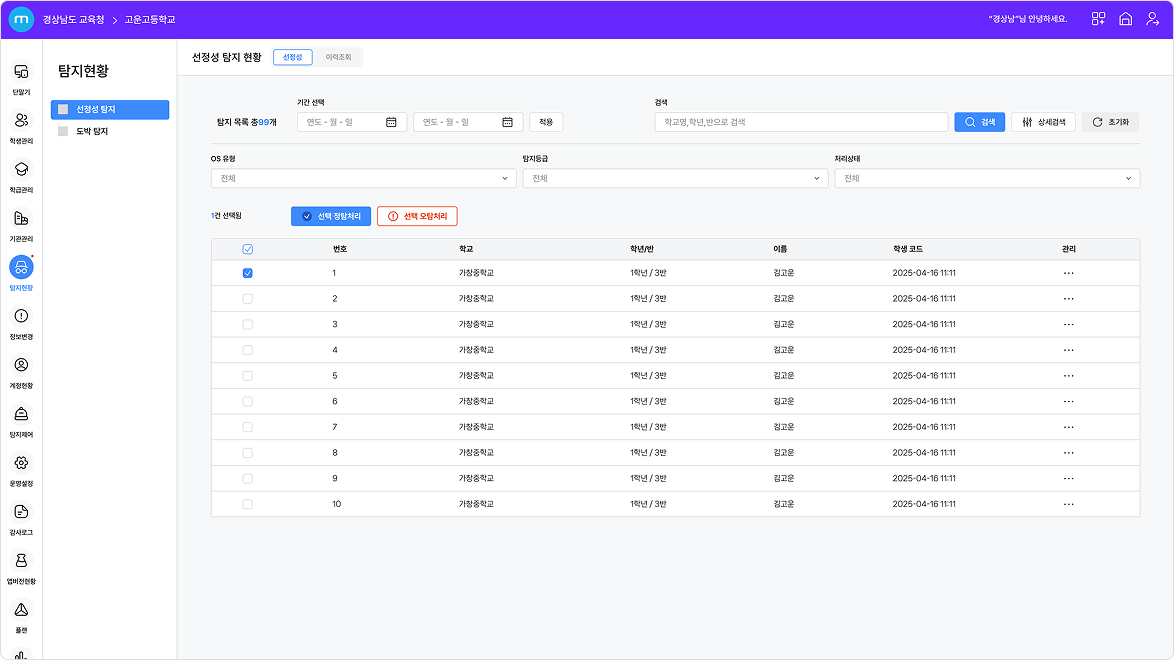Select 도박 탐지 in the side menu
Viewport: 1174px width, 660px height.
point(92,131)
